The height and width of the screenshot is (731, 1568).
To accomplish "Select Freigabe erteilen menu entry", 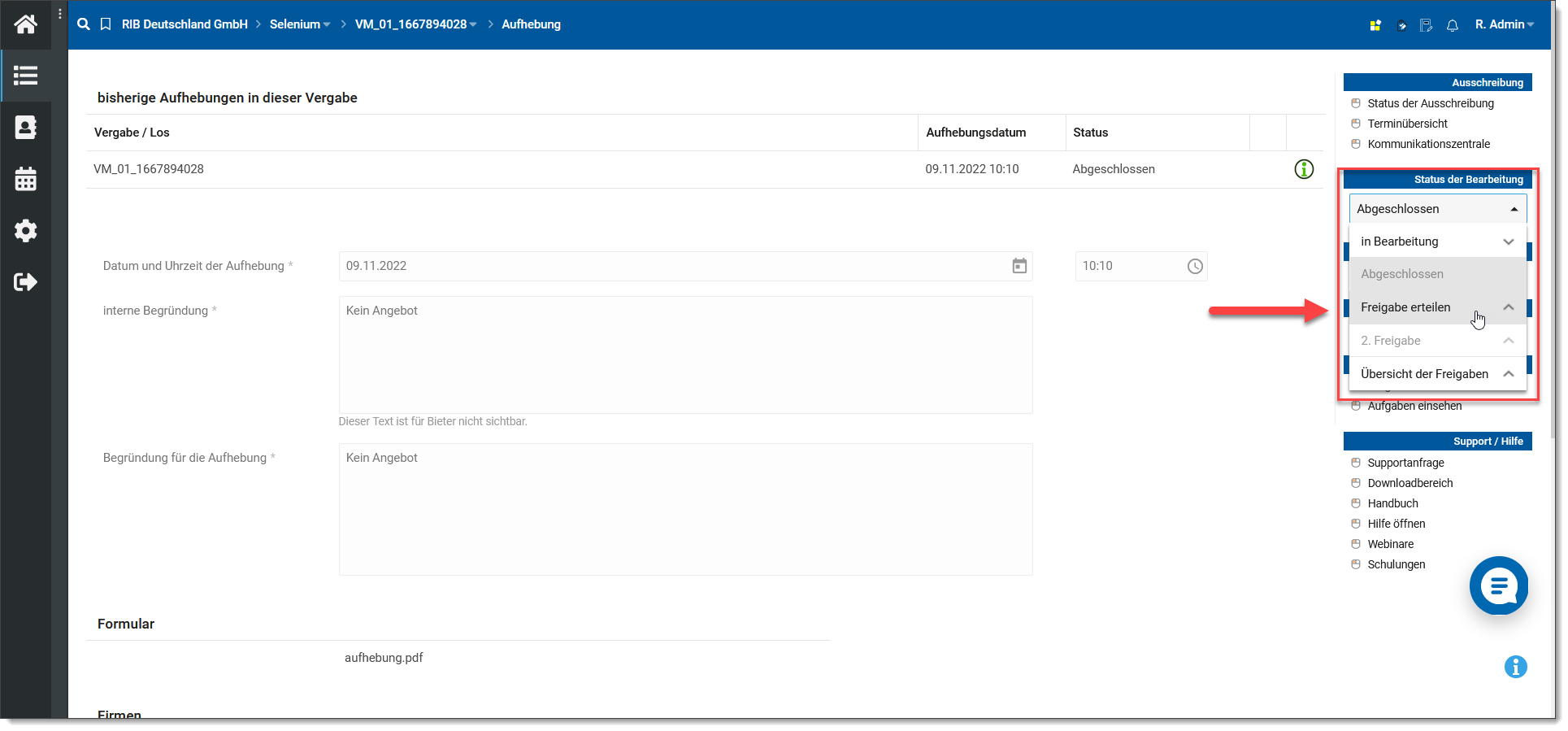I will point(1405,307).
